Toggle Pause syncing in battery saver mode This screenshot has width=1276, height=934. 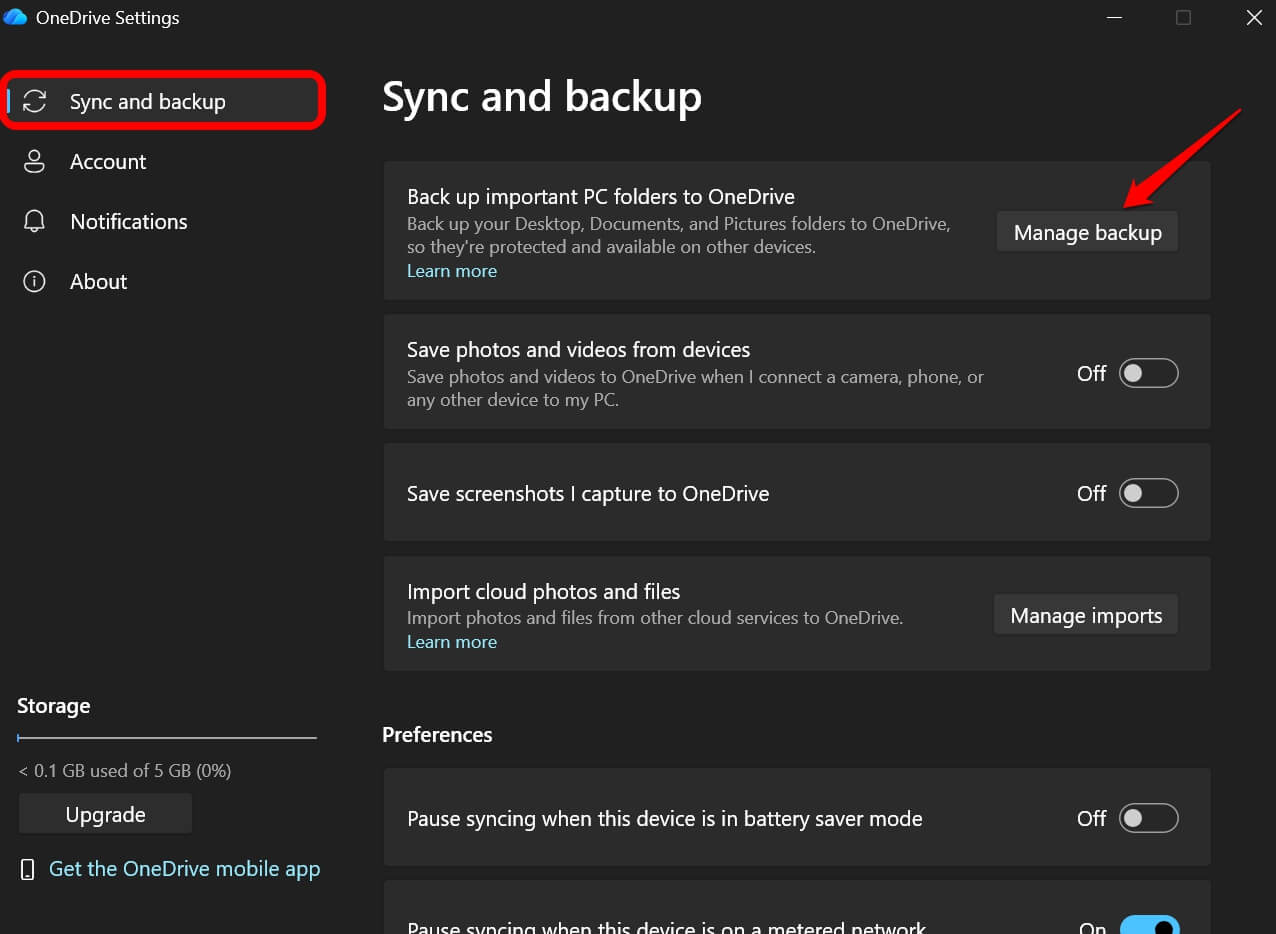tap(1148, 818)
